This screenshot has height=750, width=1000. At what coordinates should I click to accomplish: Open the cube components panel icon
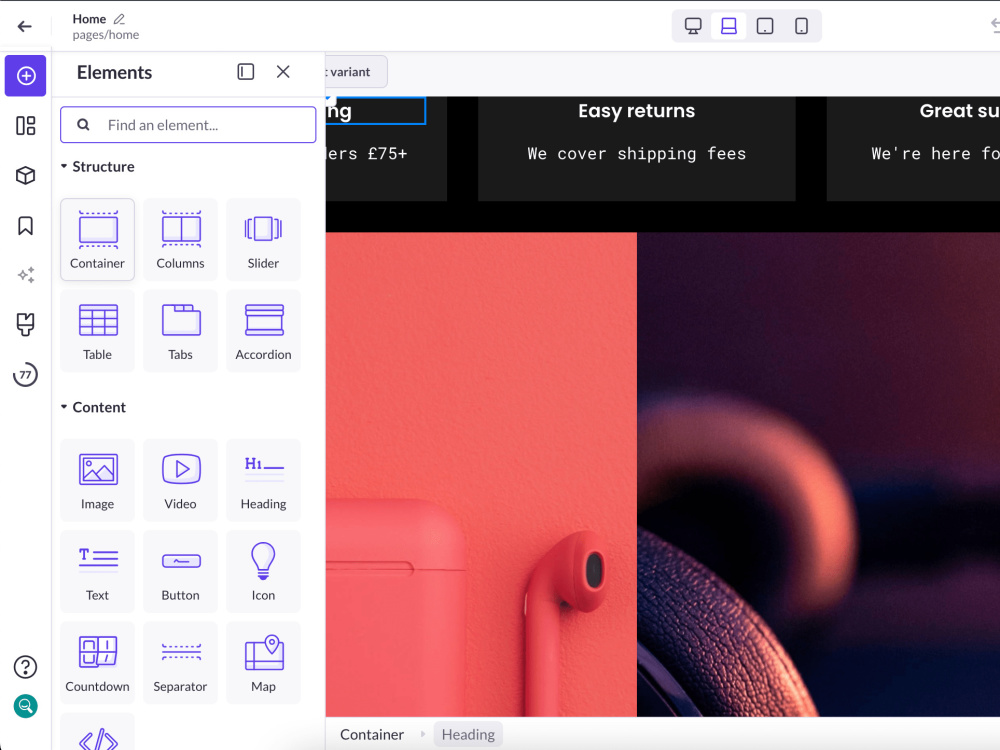pos(26,175)
